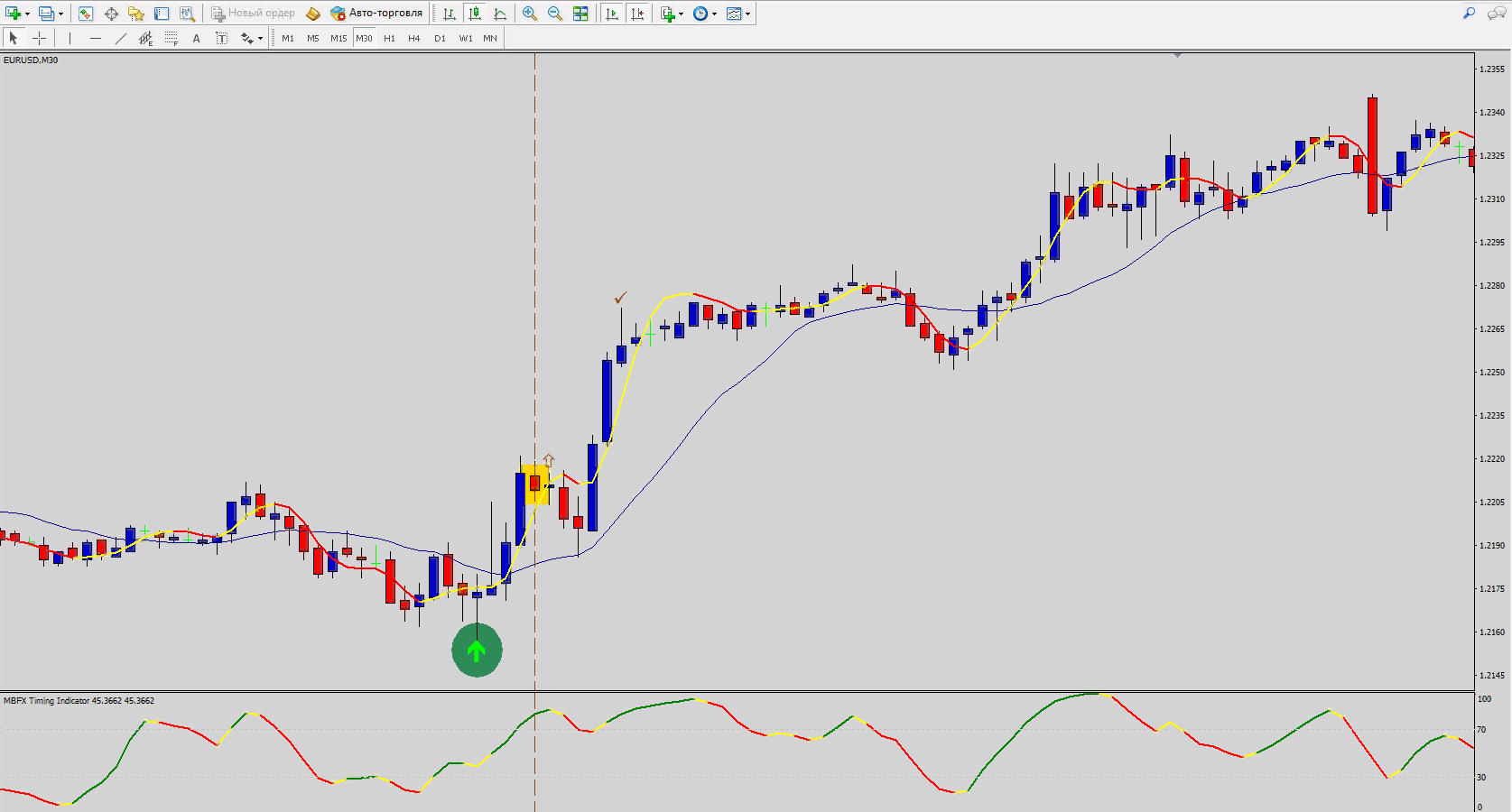Click the Новый ордер button
The height and width of the screenshot is (812, 1512).
(254, 14)
